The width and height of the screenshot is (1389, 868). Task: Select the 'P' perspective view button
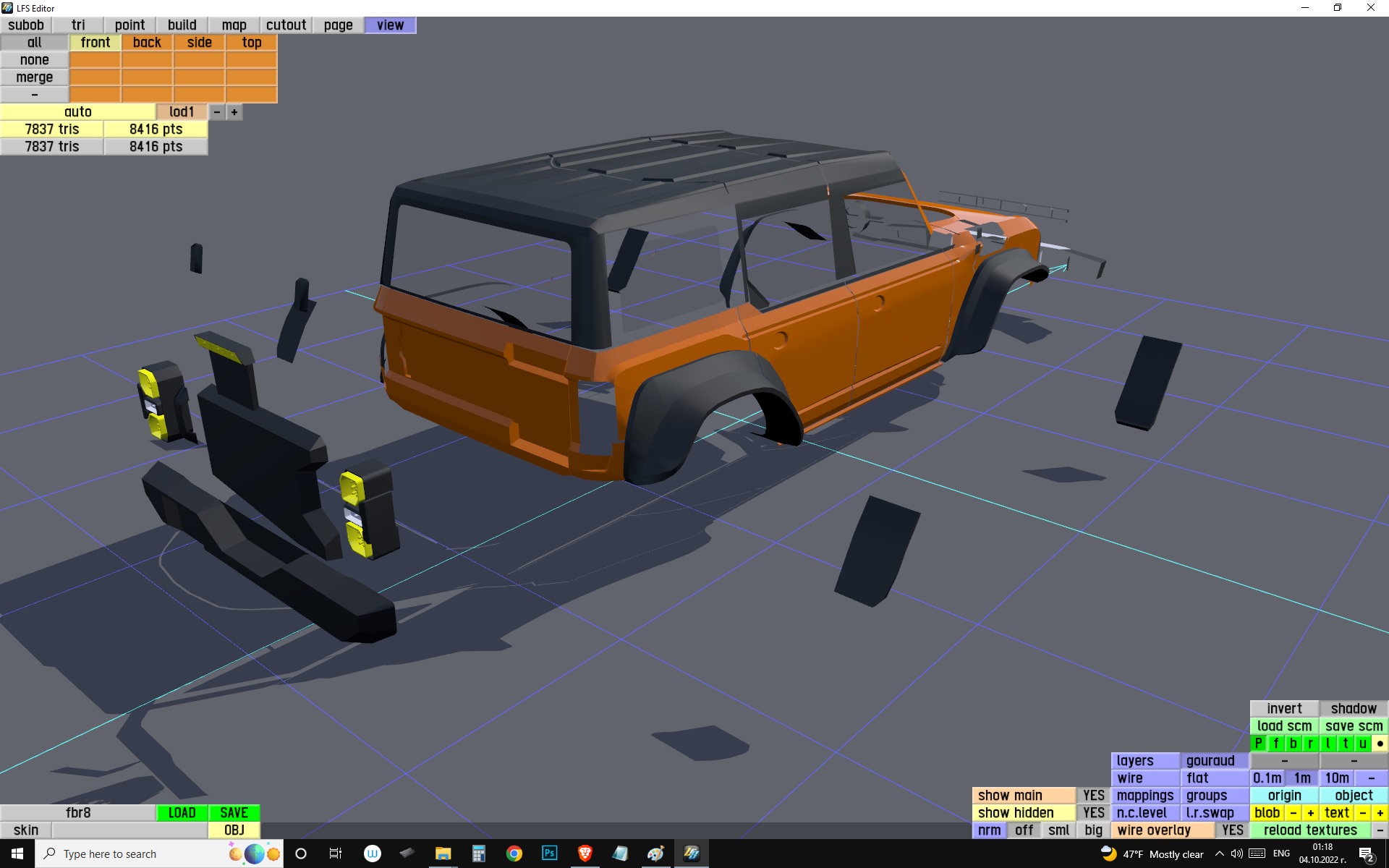pos(1259,743)
